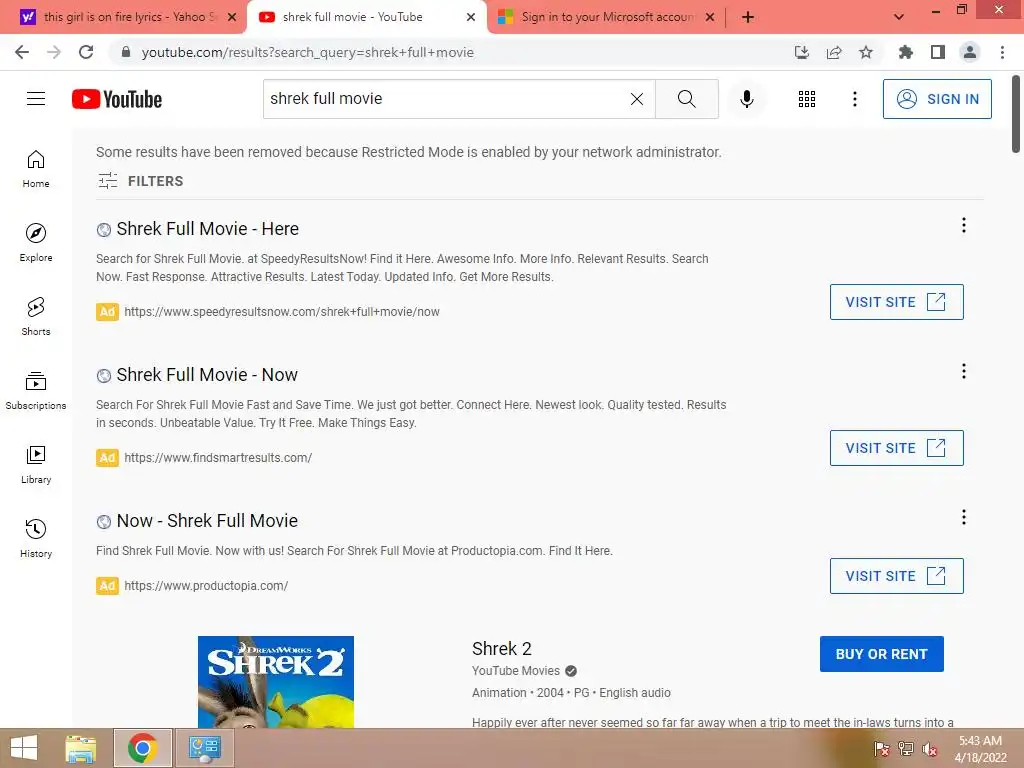This screenshot has height=768, width=1024.
Task: Open 'Now - Shrek Full Movie' ad title
Action: 207,520
